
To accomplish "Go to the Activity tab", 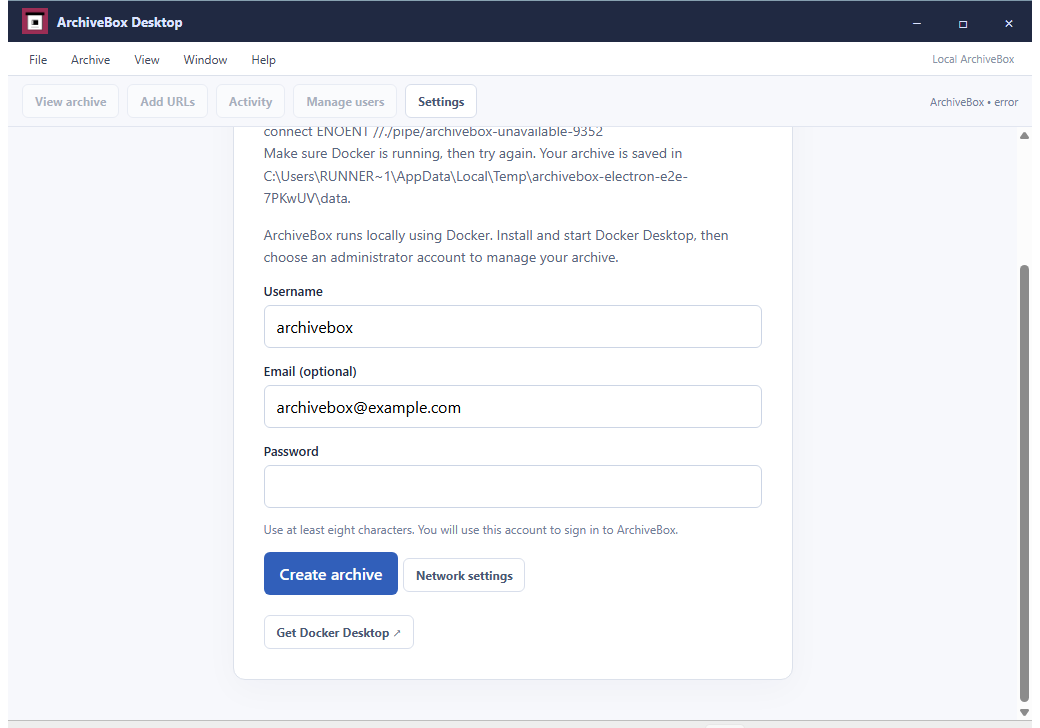I will (250, 101).
